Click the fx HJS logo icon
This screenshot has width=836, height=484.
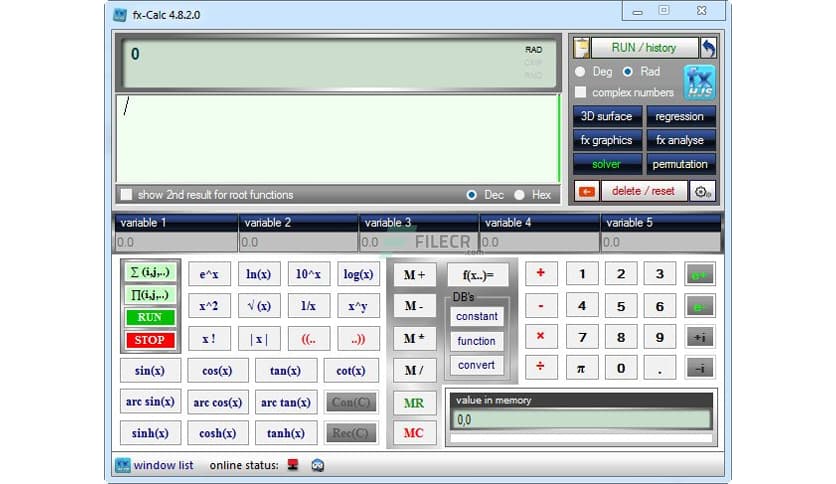(699, 82)
